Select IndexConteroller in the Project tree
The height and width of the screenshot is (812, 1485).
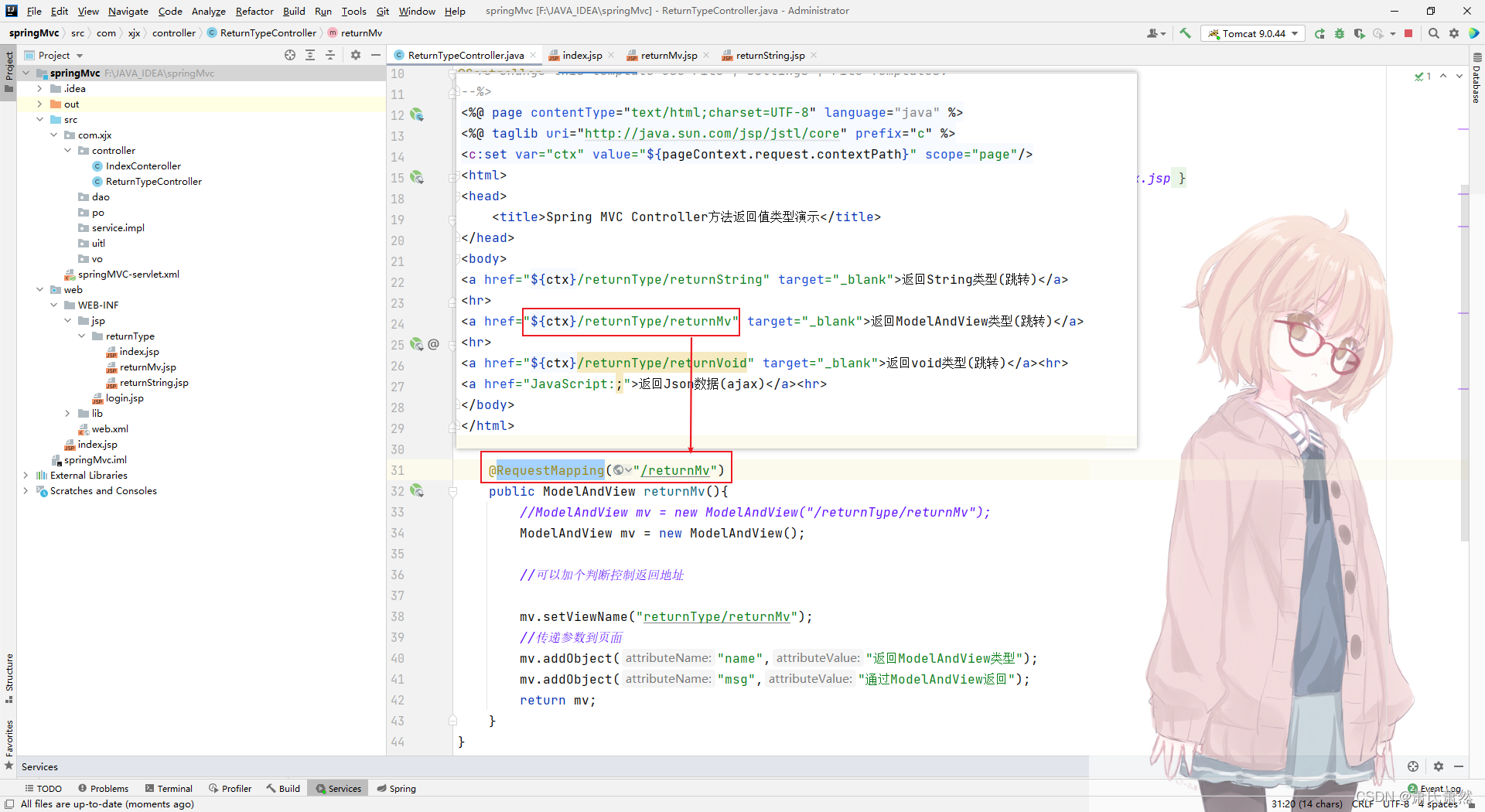point(143,165)
